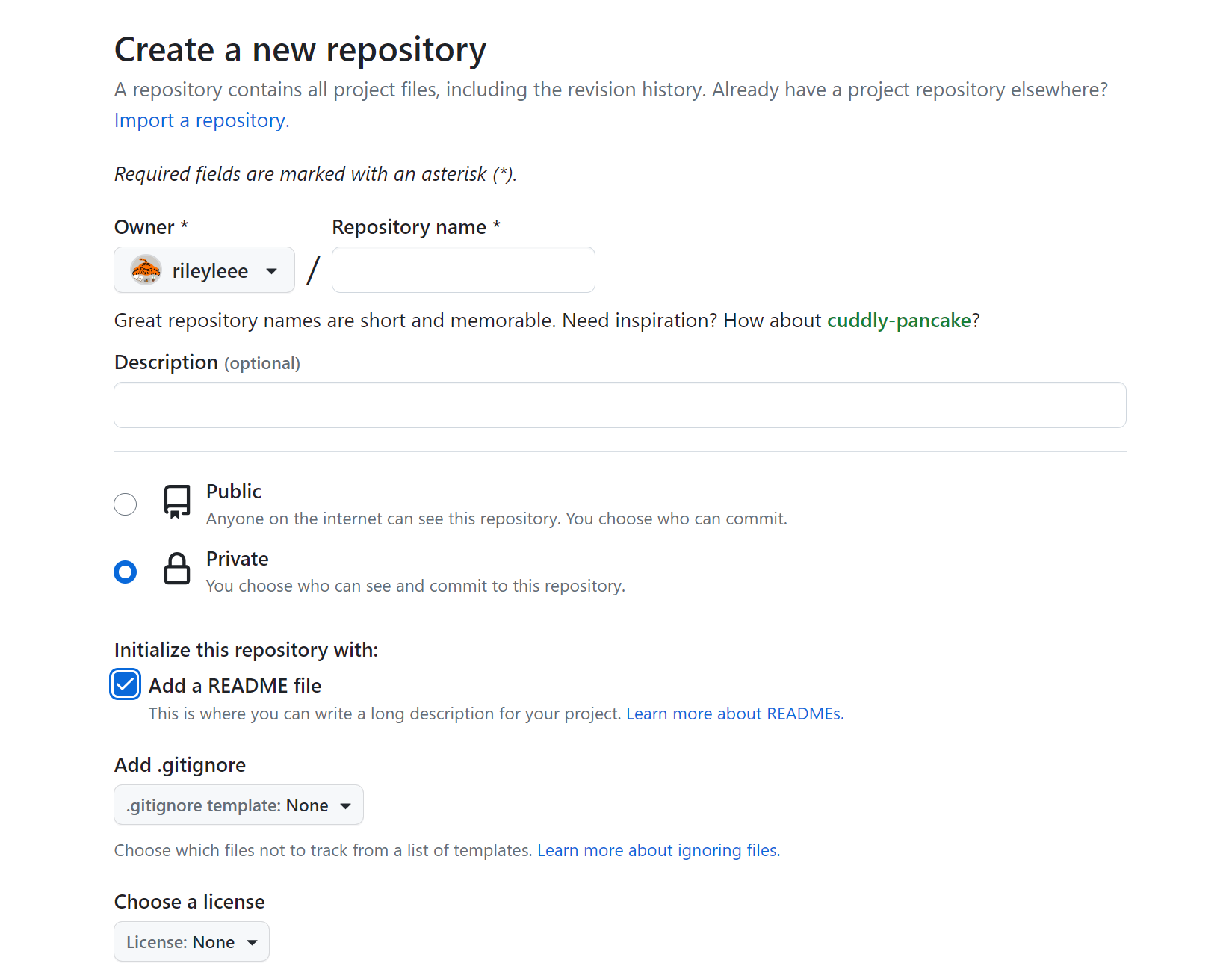The image size is (1232, 975).
Task: Follow the Import a repository link
Action: 202,120
